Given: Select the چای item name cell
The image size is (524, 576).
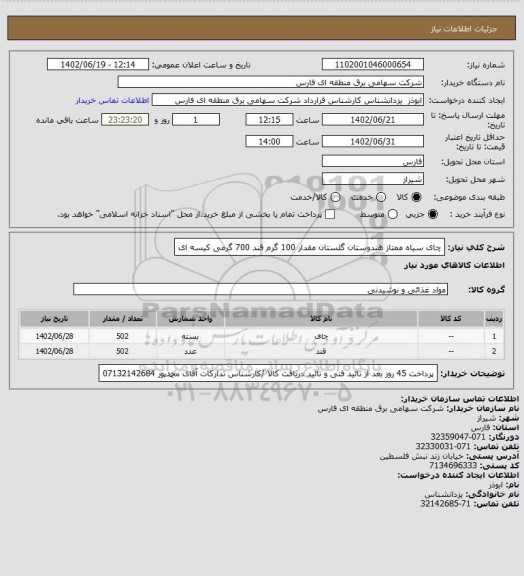Looking at the screenshot, I should (x=321, y=336).
